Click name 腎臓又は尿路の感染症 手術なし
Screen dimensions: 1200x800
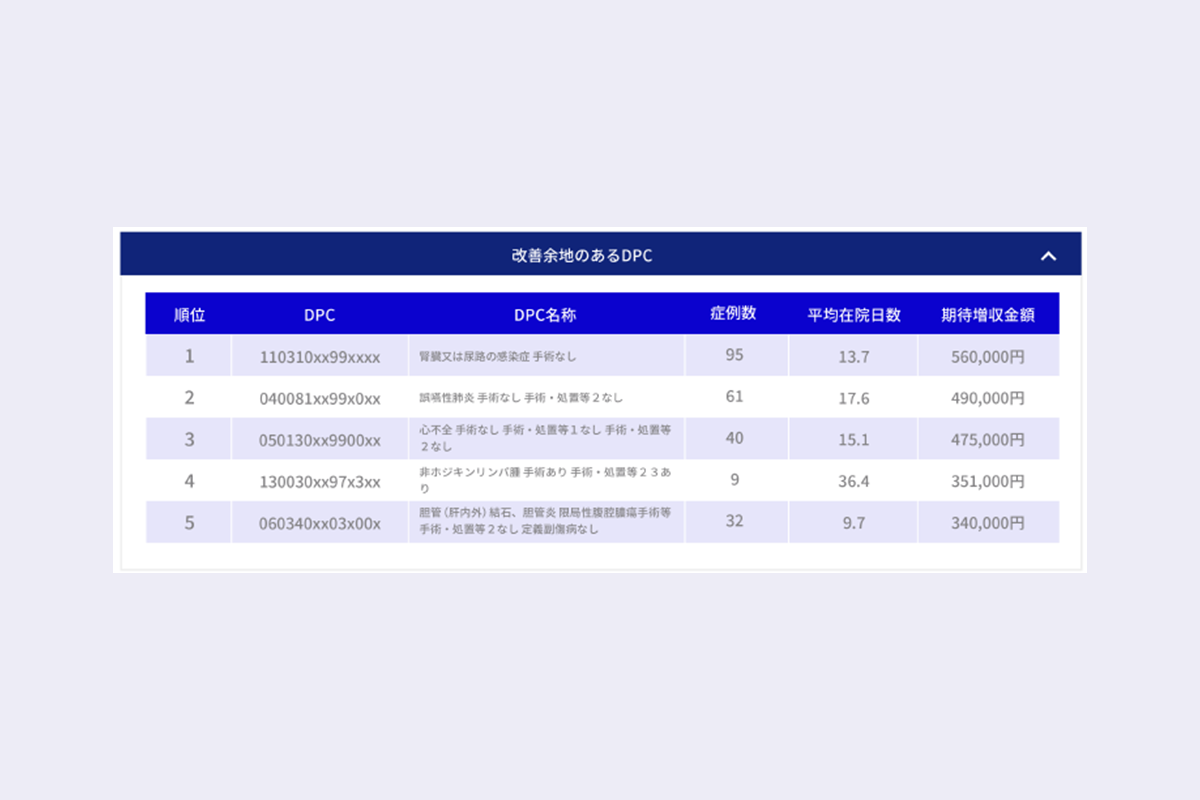(498, 356)
